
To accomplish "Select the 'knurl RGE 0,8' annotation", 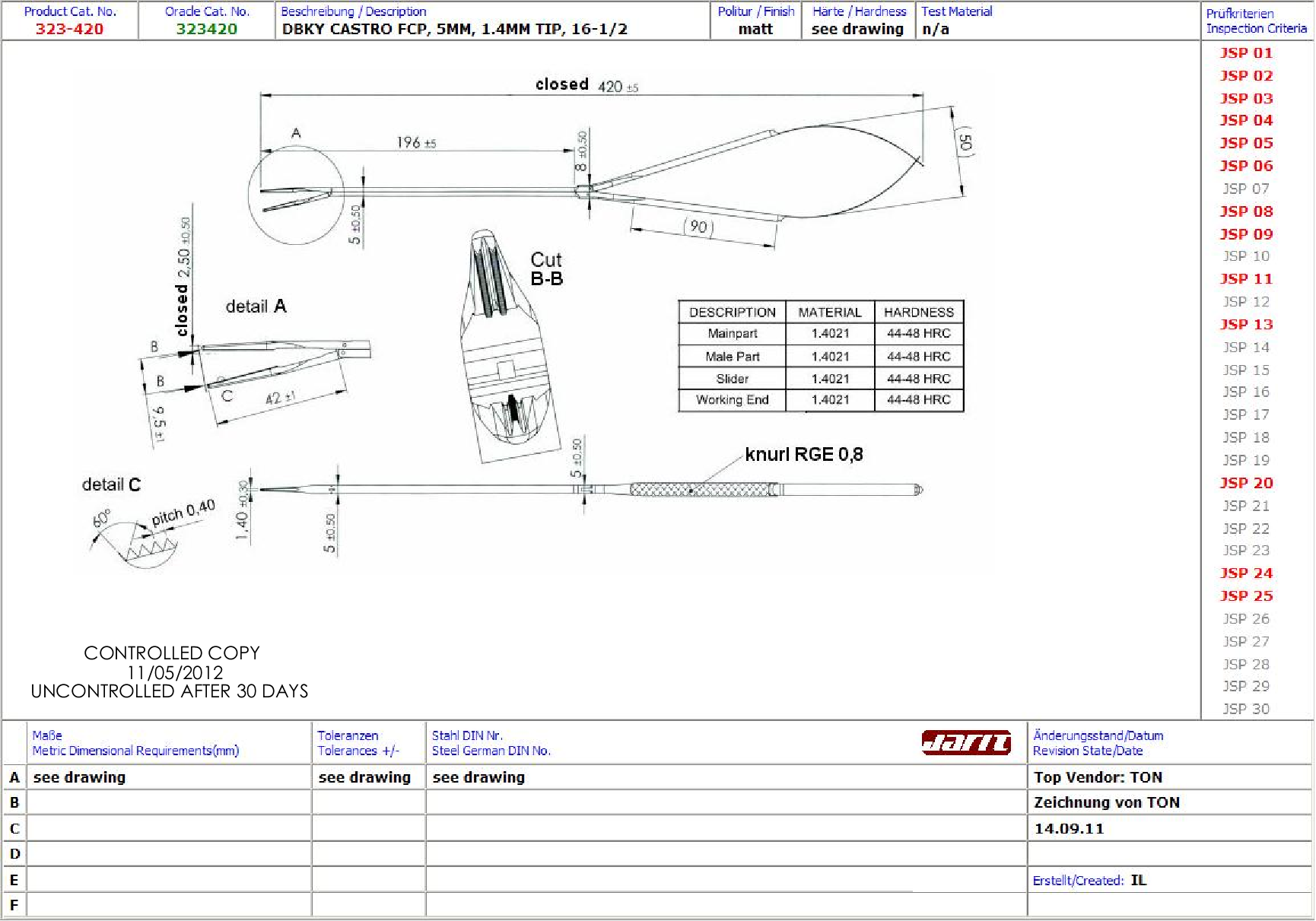I will [803, 455].
